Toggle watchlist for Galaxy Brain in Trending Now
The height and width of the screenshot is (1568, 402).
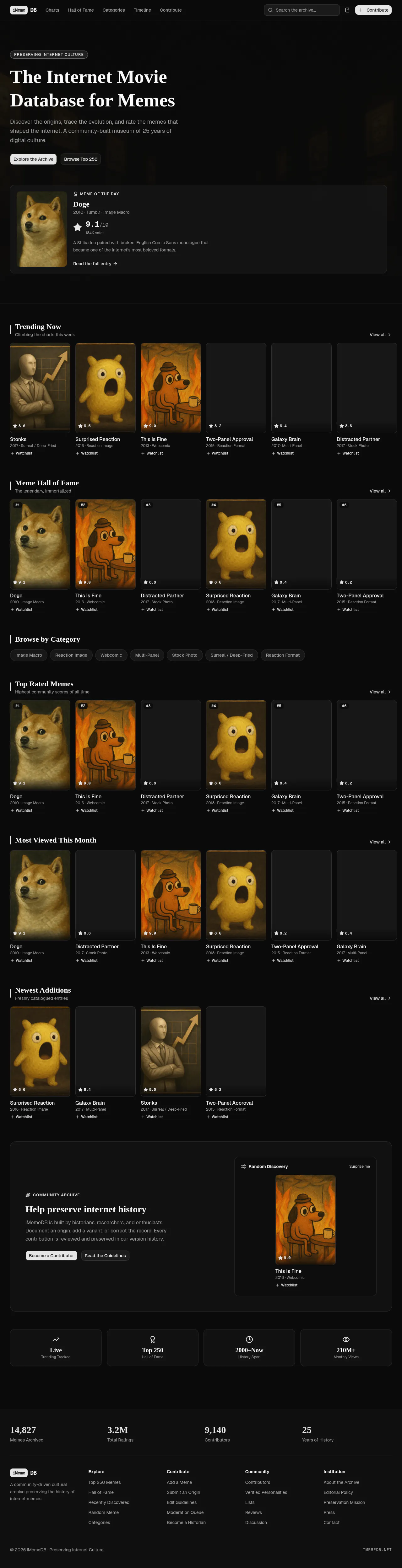coord(283,454)
